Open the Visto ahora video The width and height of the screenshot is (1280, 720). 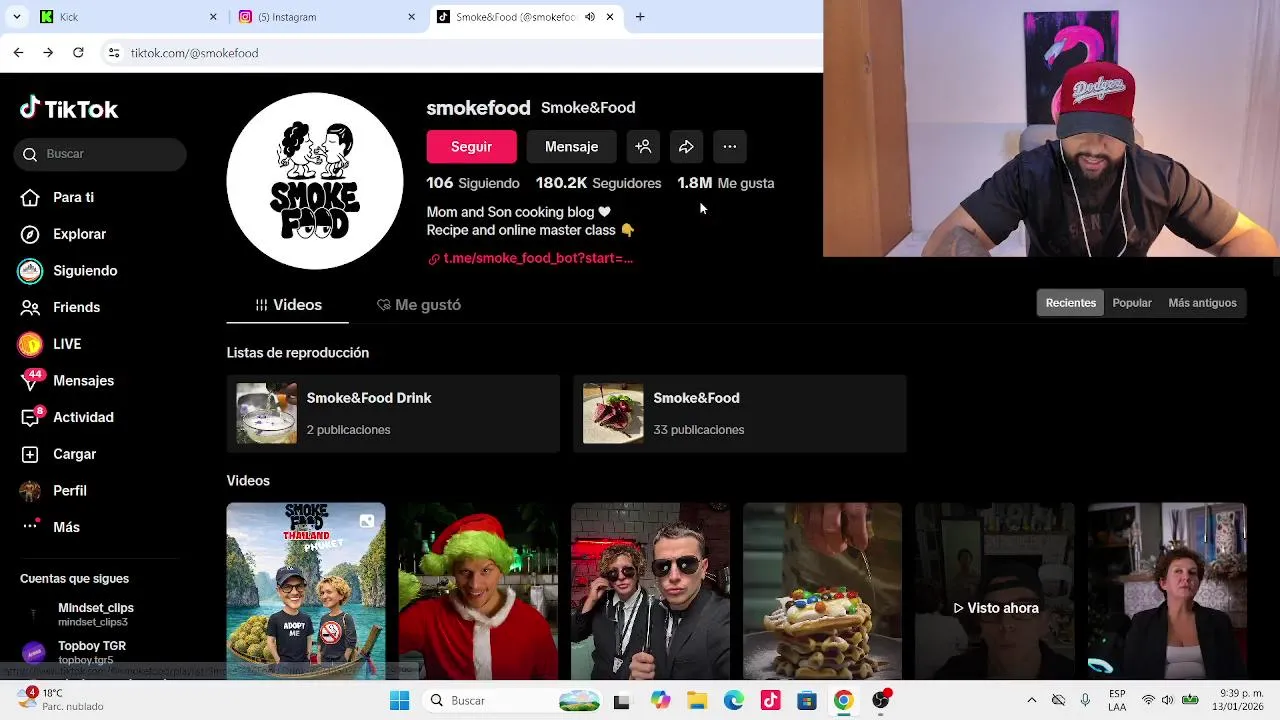[995, 591]
